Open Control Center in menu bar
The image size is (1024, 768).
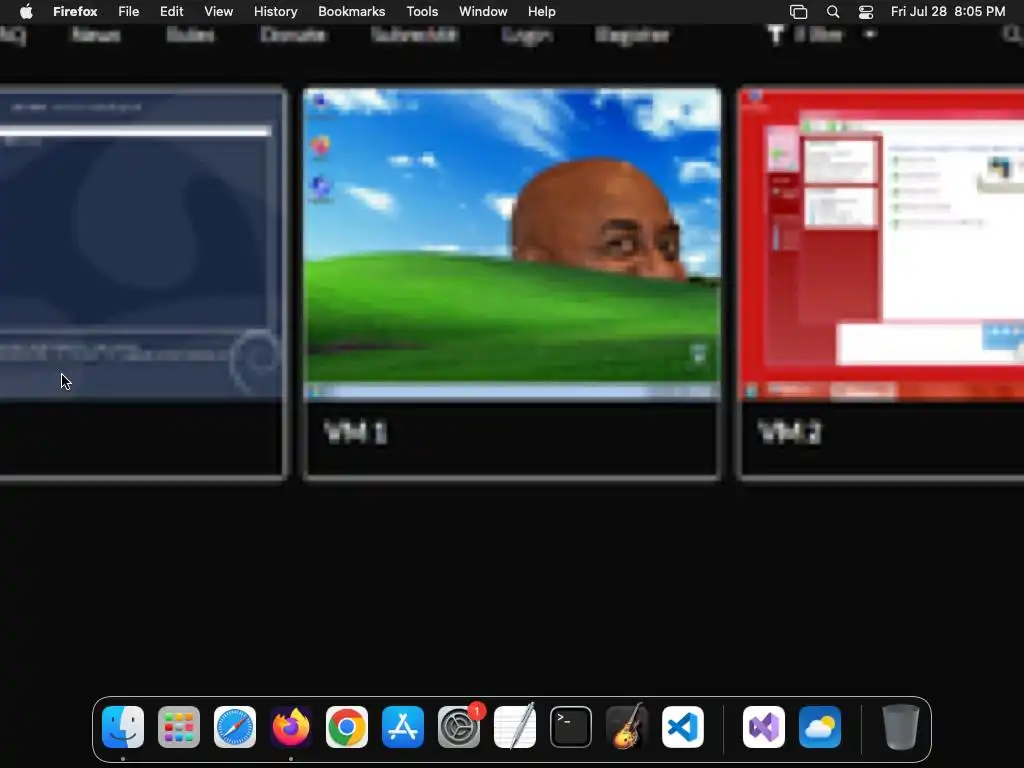[x=866, y=12]
